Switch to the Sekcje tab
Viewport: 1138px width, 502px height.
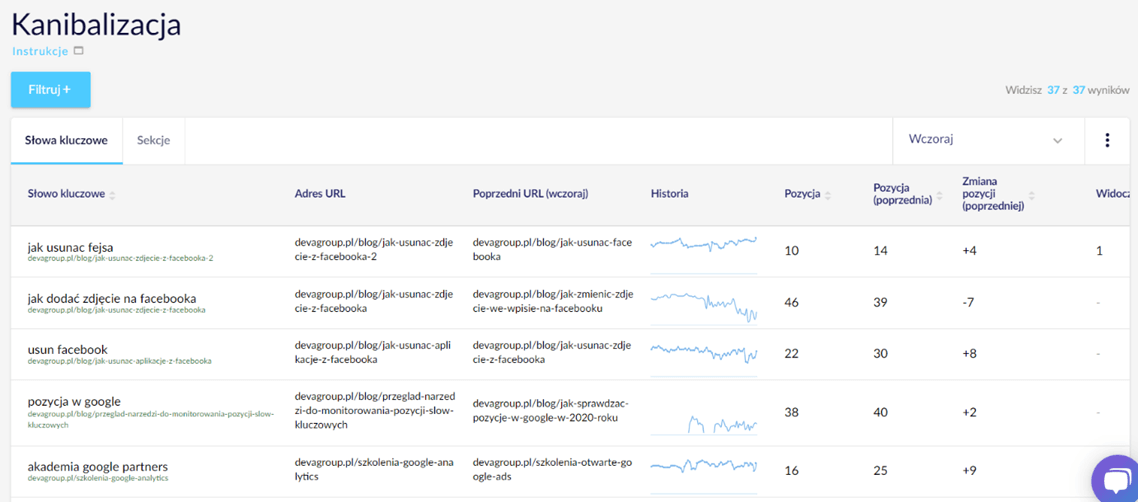[x=153, y=141]
